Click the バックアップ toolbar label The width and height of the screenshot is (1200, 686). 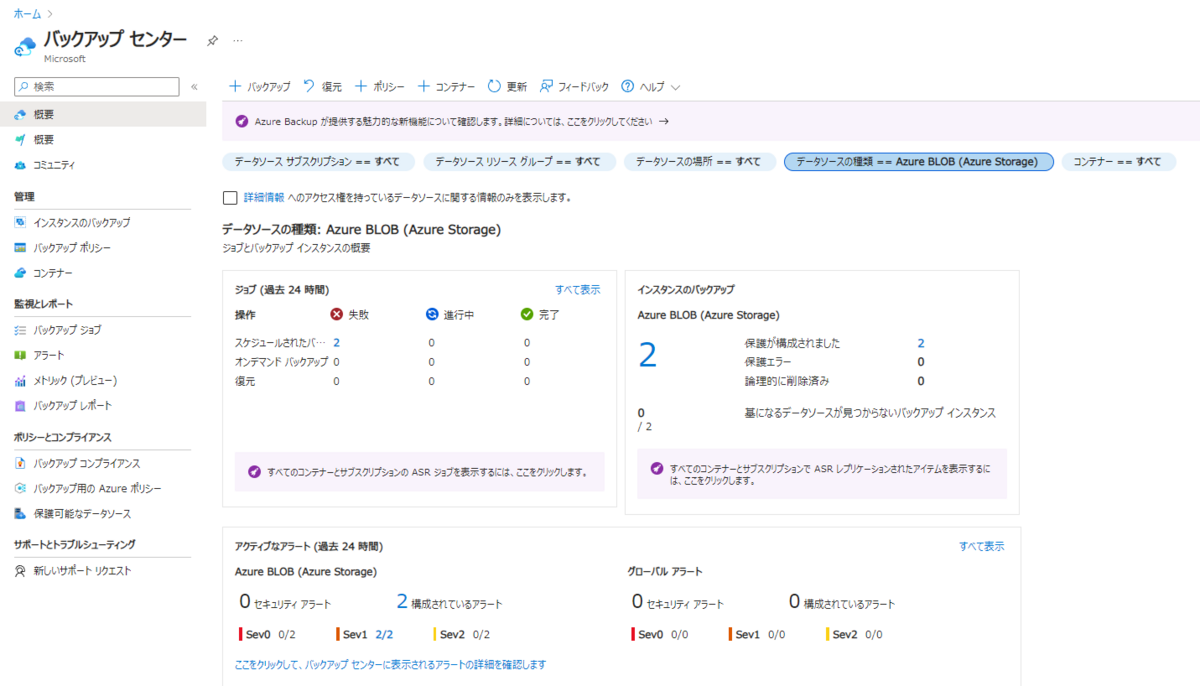pos(269,87)
